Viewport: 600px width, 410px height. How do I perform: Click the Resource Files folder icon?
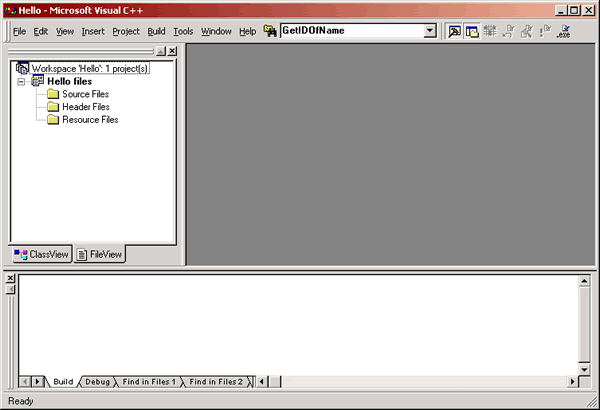[53, 119]
